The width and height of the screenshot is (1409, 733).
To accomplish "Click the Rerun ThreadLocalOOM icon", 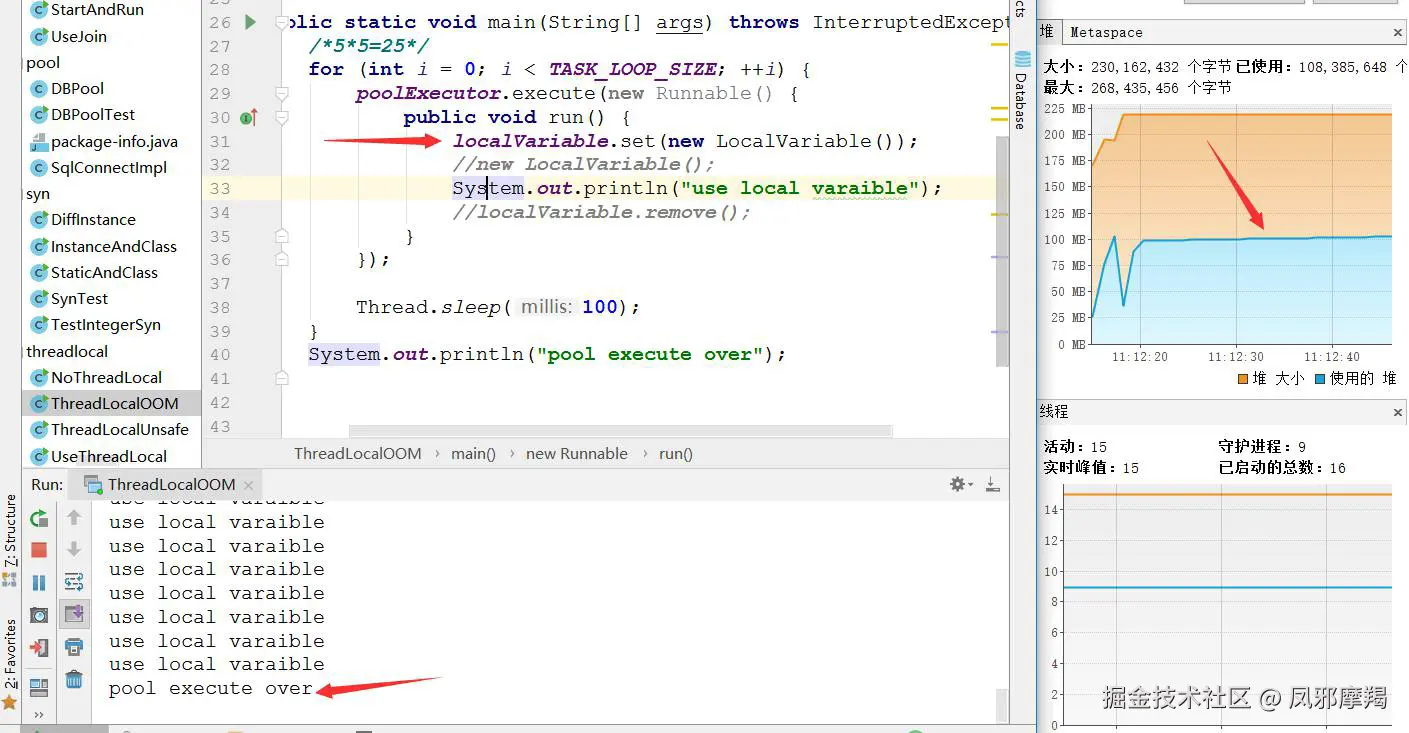I will click(x=39, y=518).
